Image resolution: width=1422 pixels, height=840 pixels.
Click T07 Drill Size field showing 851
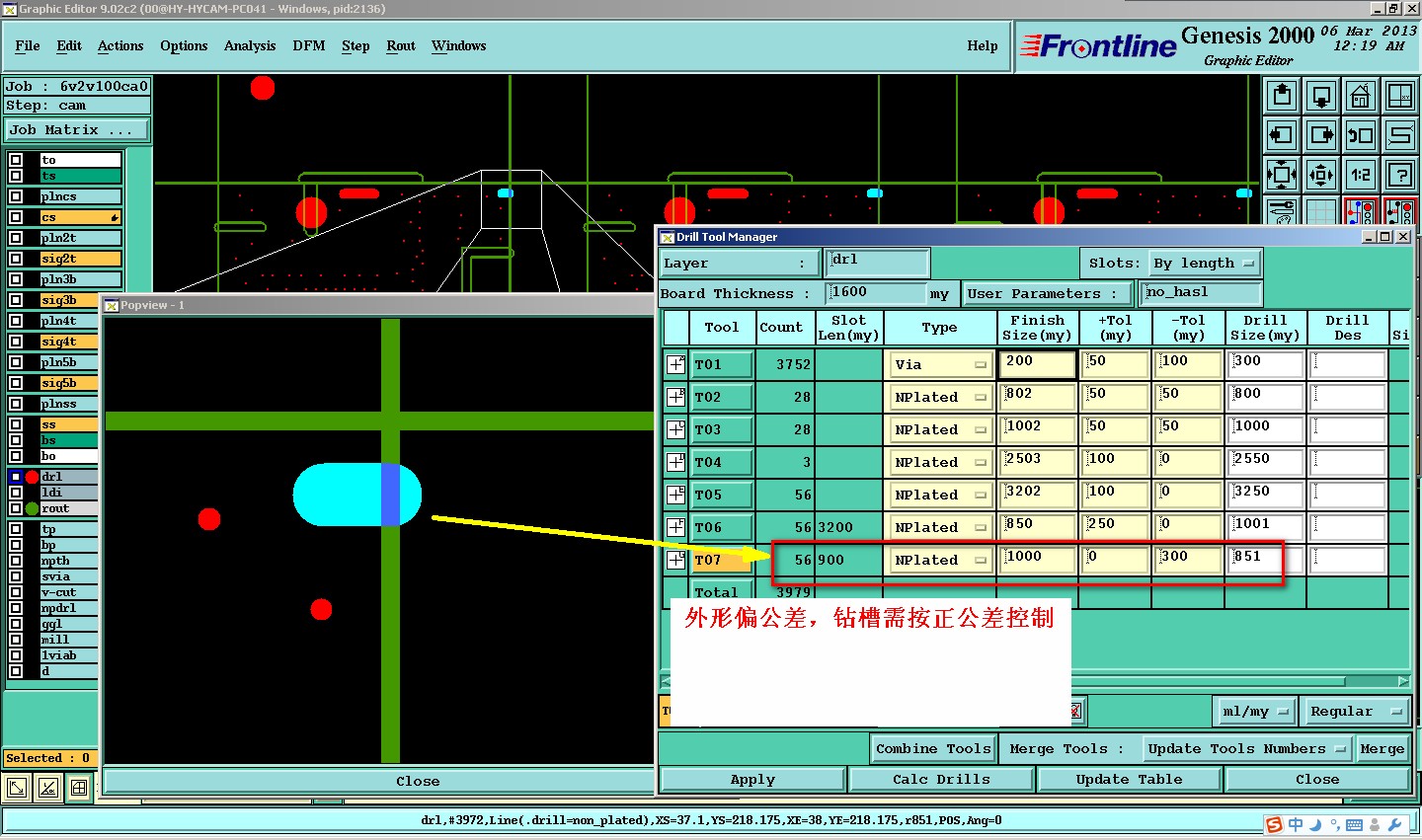pyautogui.click(x=1266, y=560)
